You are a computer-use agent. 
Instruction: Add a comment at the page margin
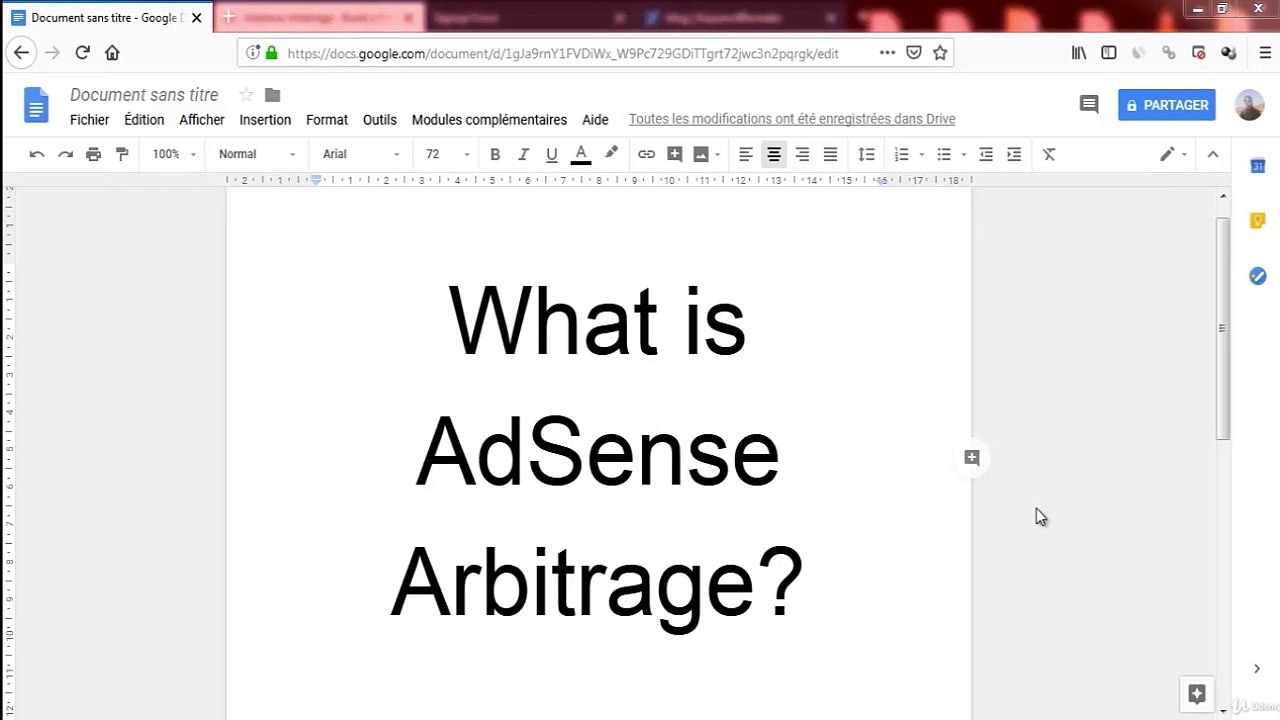971,458
